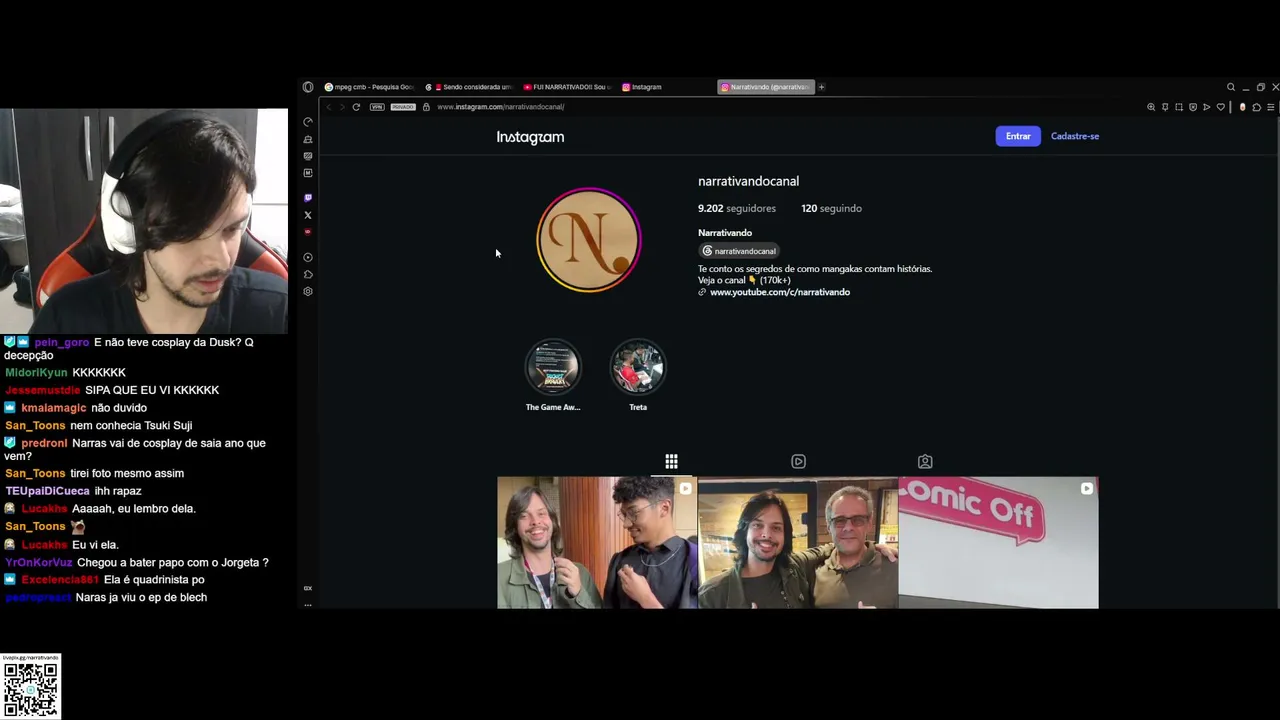The height and width of the screenshot is (720, 1280).
Task: Go forward to the next page
Action: [x=342, y=107]
